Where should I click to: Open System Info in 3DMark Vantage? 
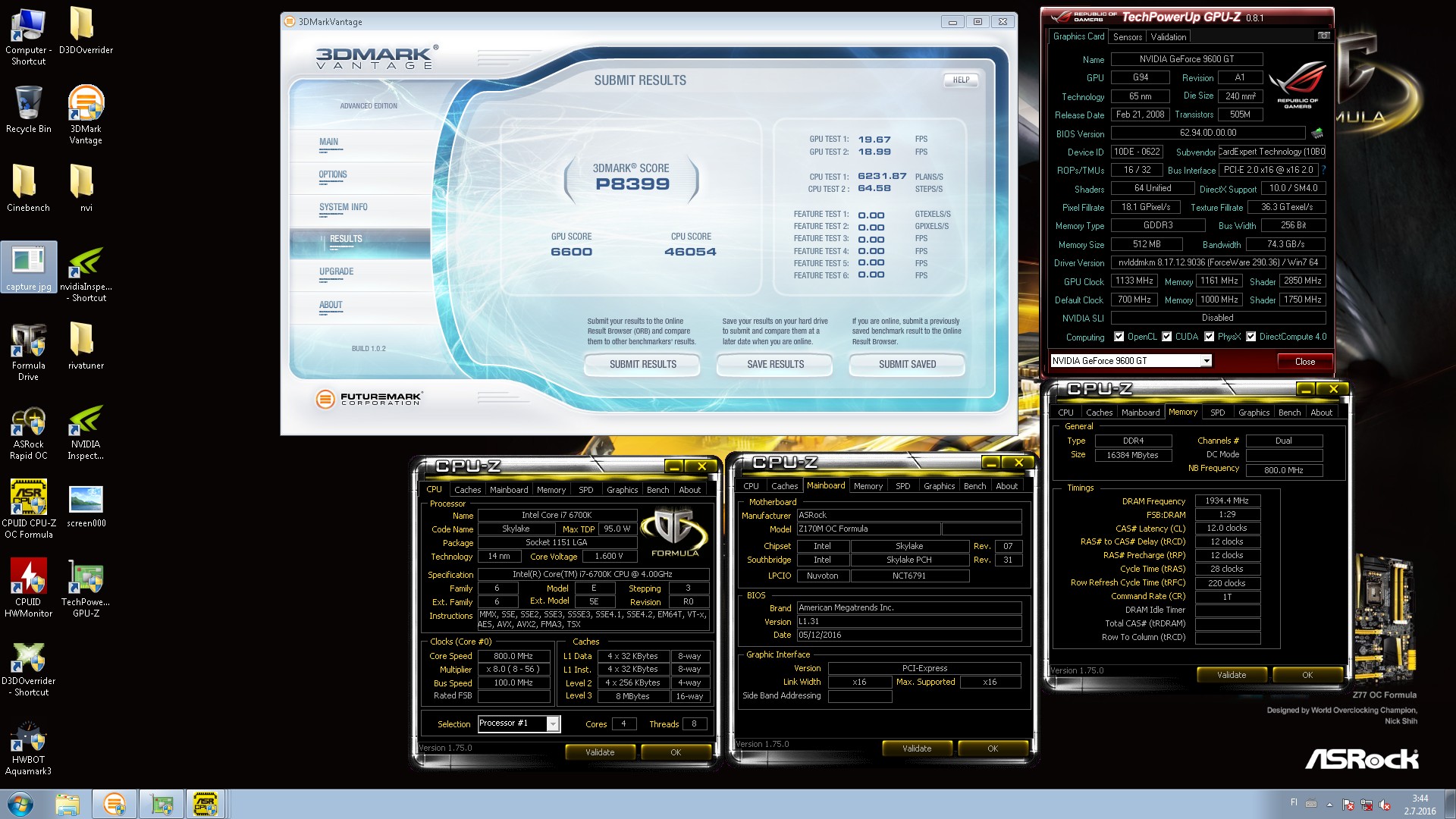click(x=344, y=207)
